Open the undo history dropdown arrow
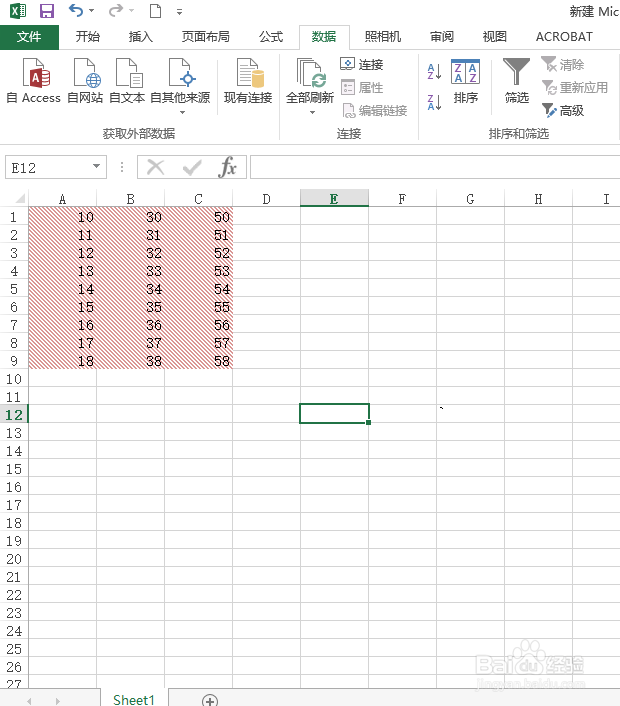 coord(91,11)
